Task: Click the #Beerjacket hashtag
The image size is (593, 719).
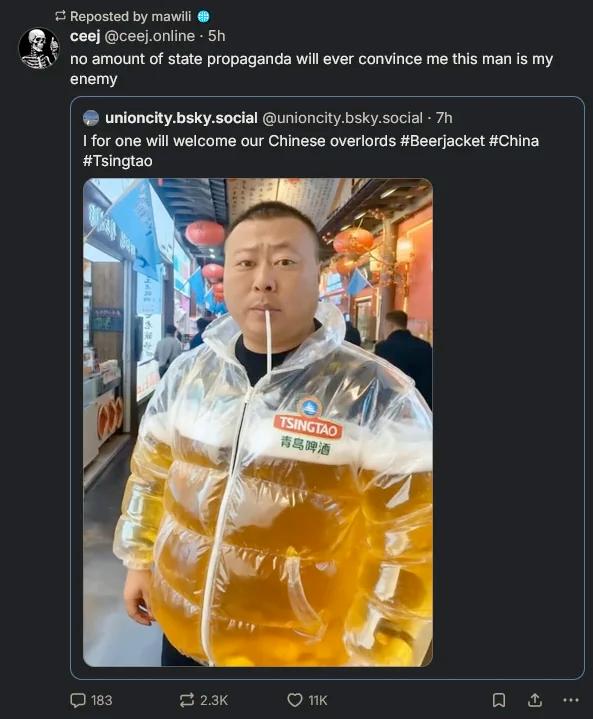Action: point(442,141)
